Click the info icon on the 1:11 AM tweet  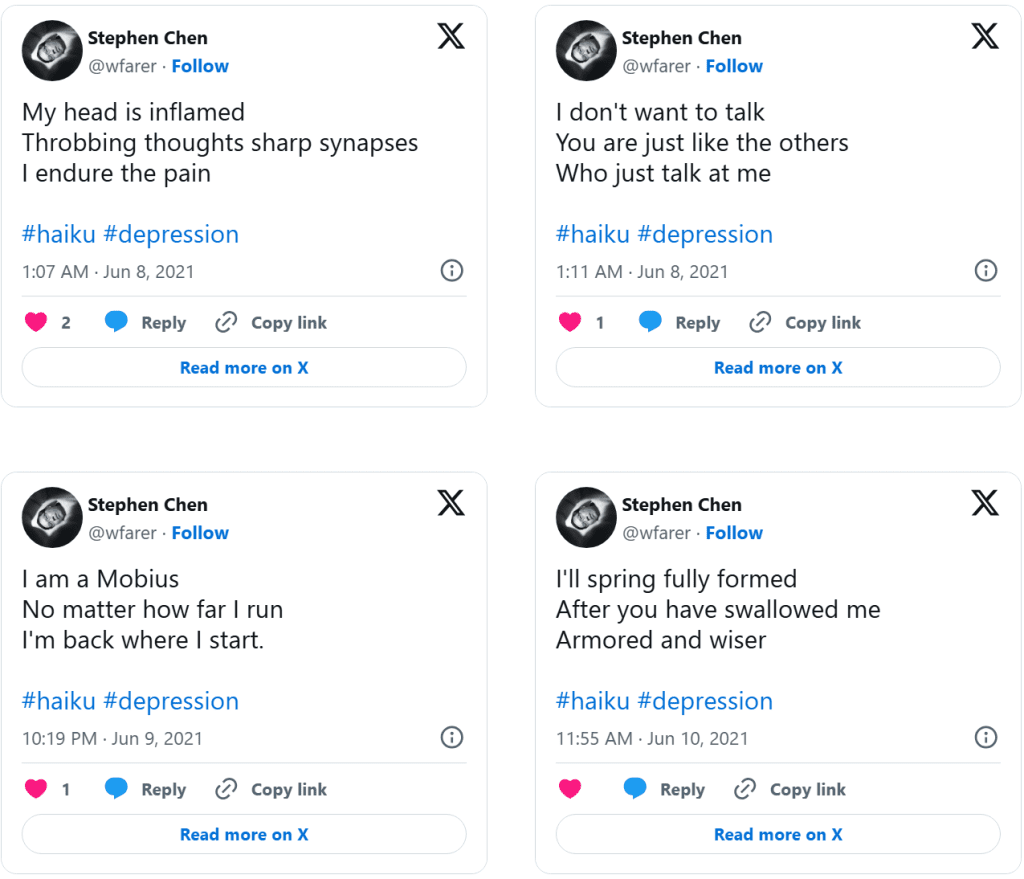coord(985,271)
